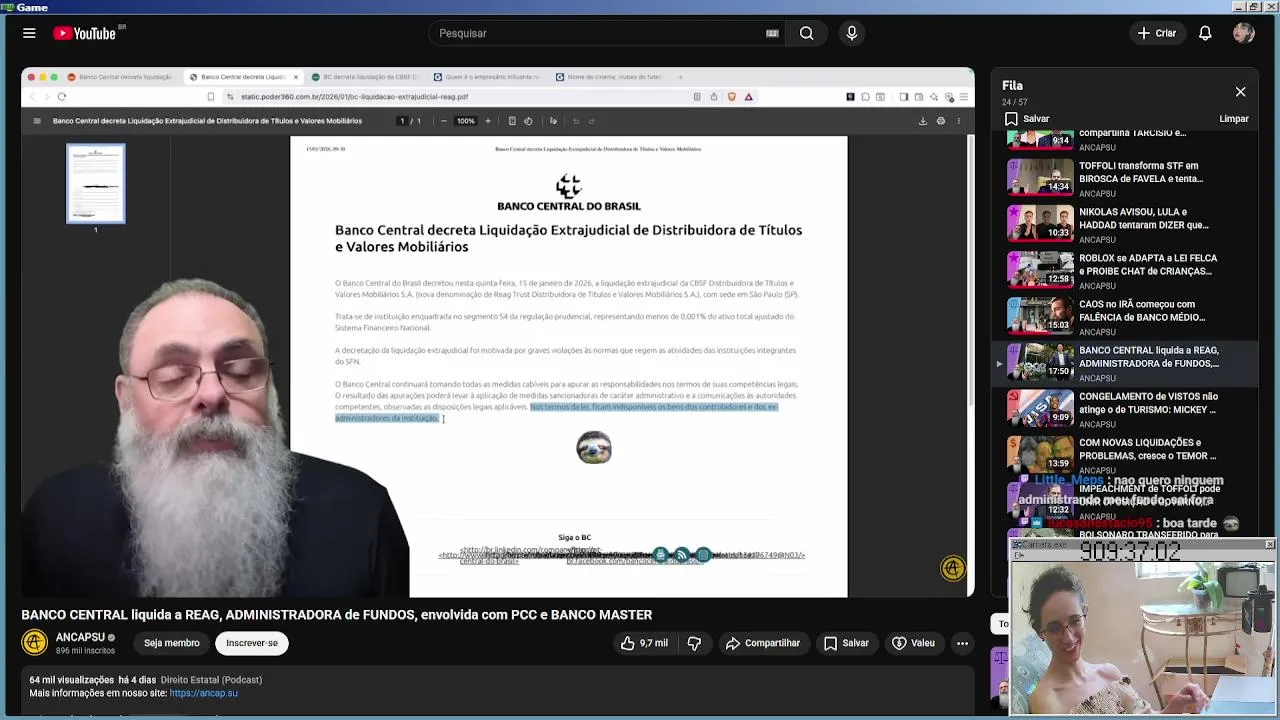Expand the video description box
Screen dimensions: 1280x720
(498, 690)
